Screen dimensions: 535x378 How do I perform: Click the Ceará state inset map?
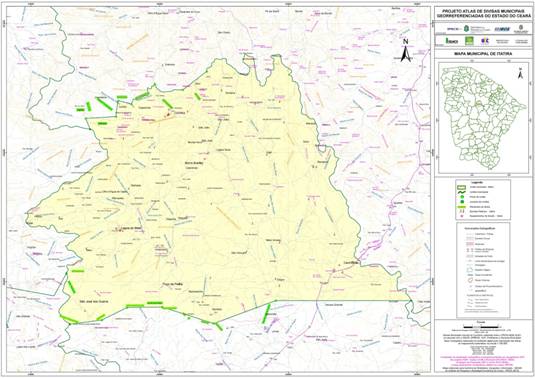coord(482,118)
